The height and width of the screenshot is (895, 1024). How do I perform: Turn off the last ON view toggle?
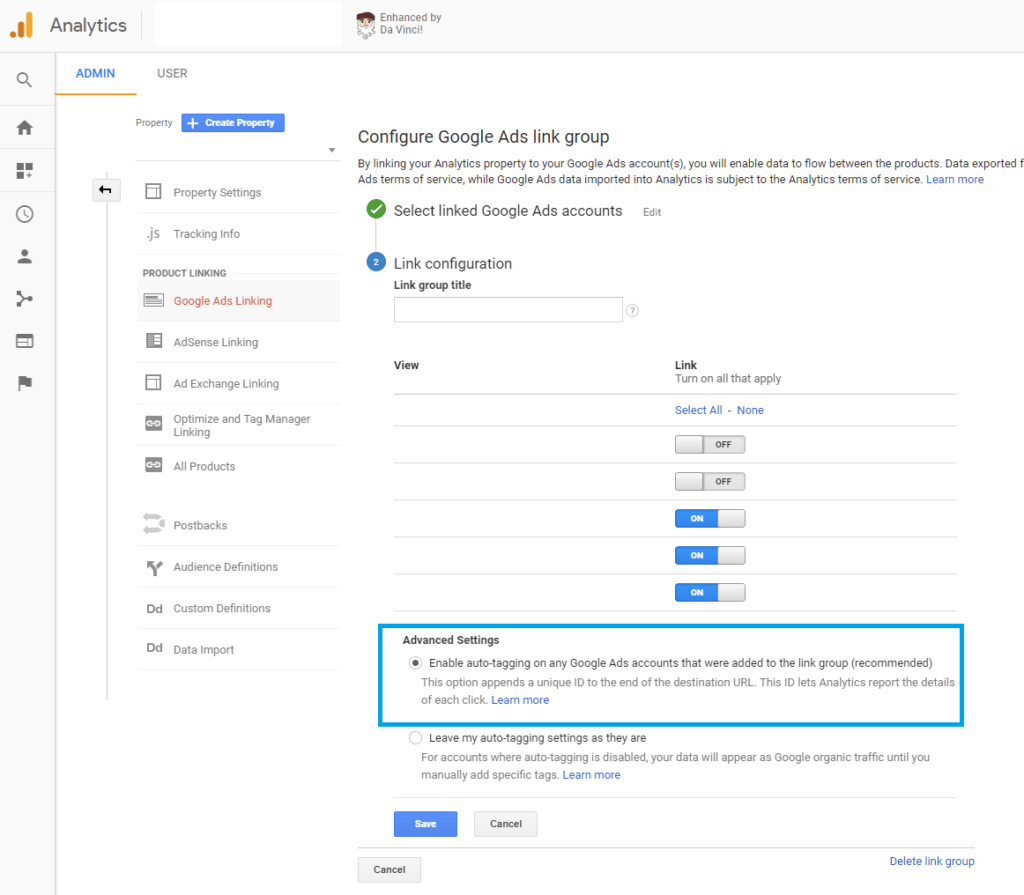coord(710,593)
